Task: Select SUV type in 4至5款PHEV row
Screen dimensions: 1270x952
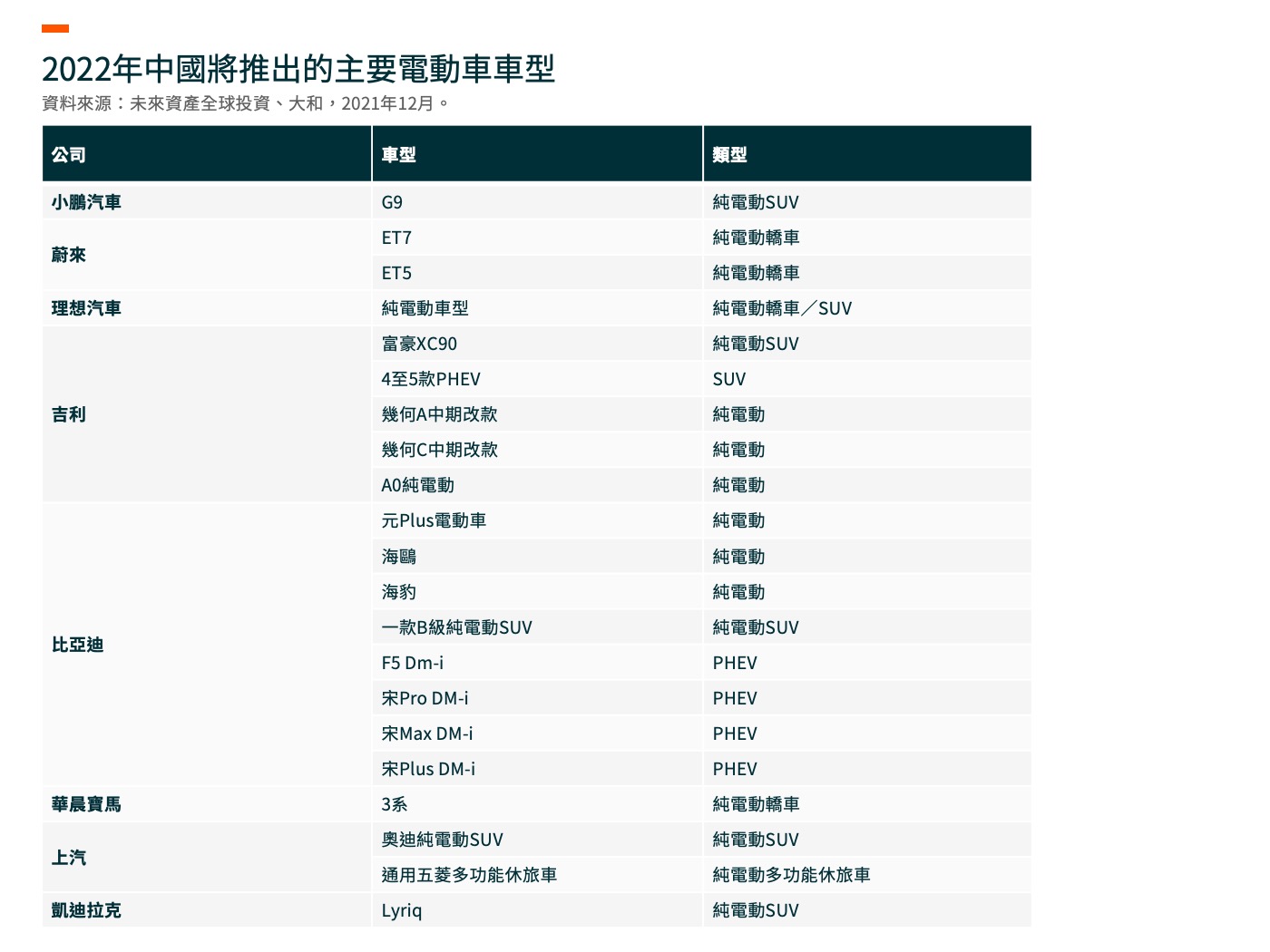Action: [x=867, y=379]
